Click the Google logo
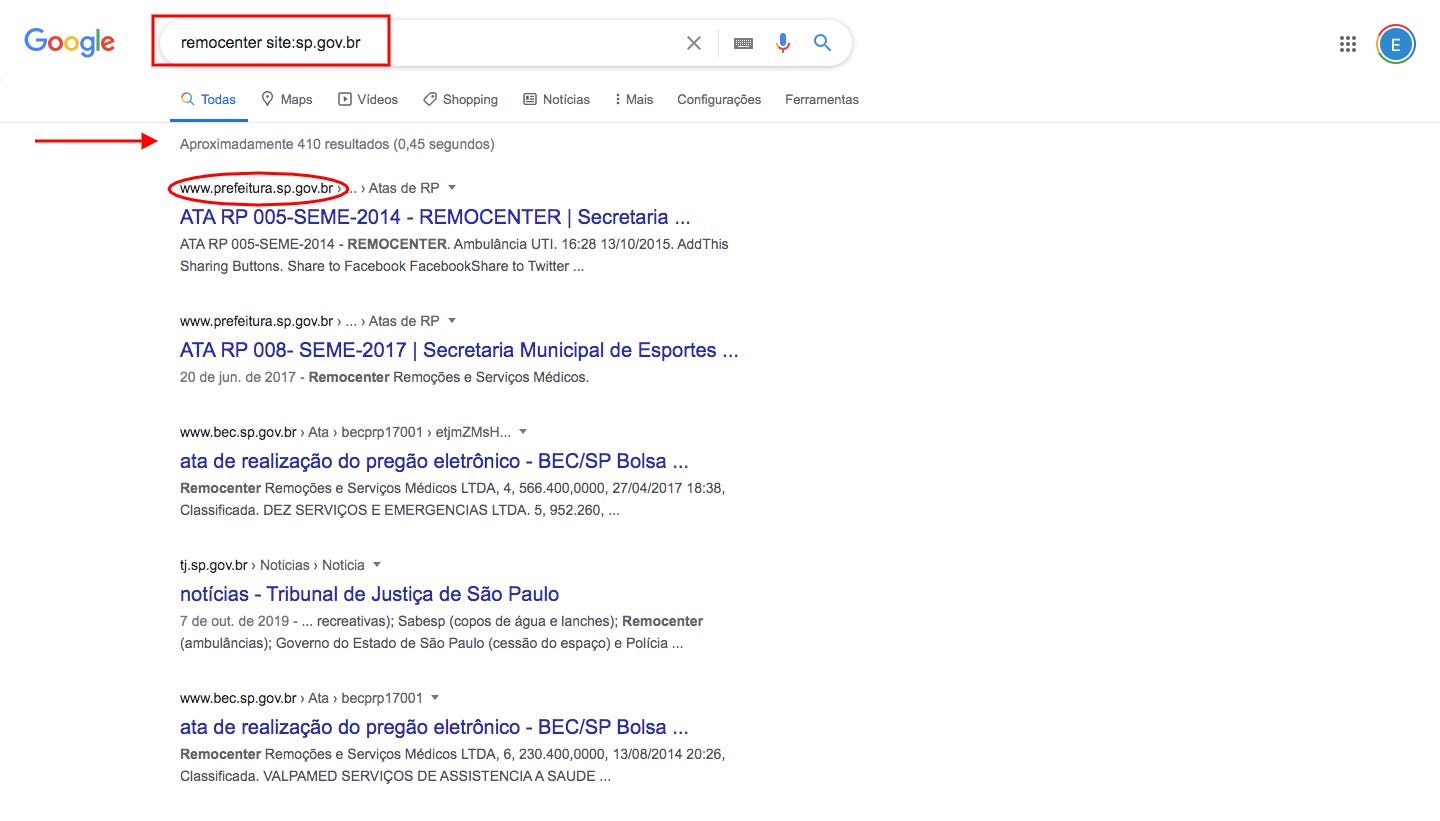Screen dimensions: 1440x821 [x=70, y=42]
